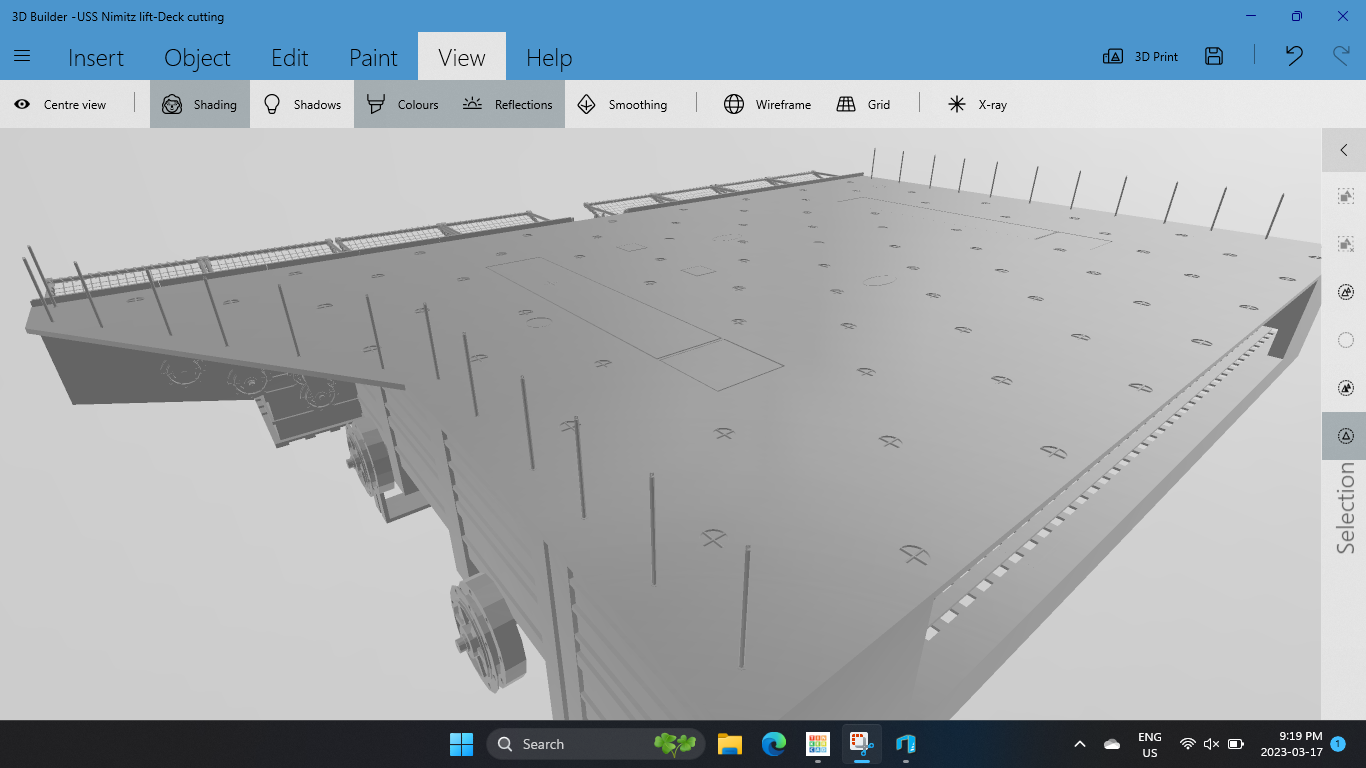Click the empty dashed-circle selection icon
The height and width of the screenshot is (768, 1366).
pos(1345,340)
